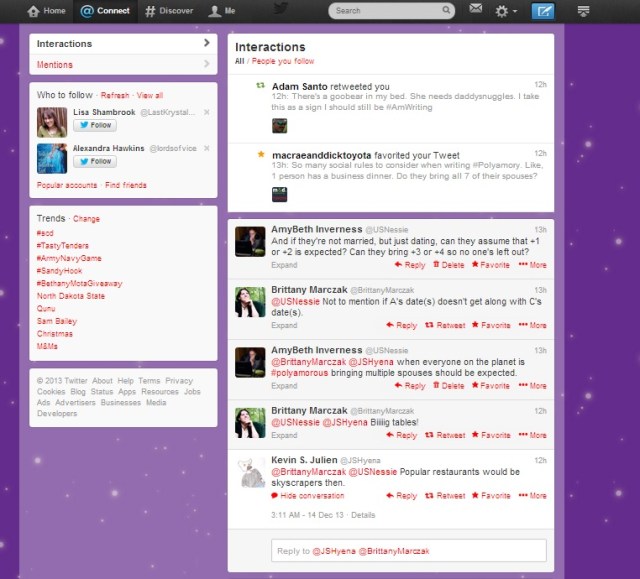This screenshot has height=579, width=640.
Task: Filter interactions by People you follow
Action: point(283,61)
